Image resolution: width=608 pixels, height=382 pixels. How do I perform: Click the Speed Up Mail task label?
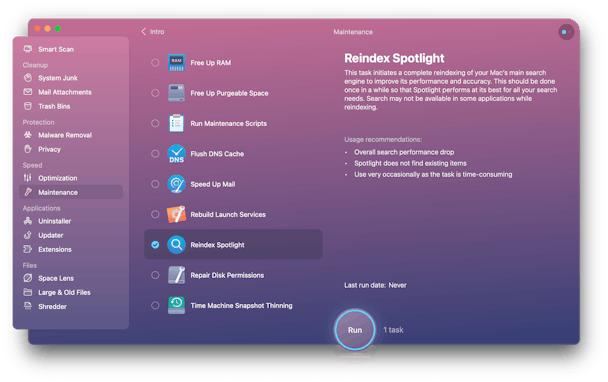point(212,184)
